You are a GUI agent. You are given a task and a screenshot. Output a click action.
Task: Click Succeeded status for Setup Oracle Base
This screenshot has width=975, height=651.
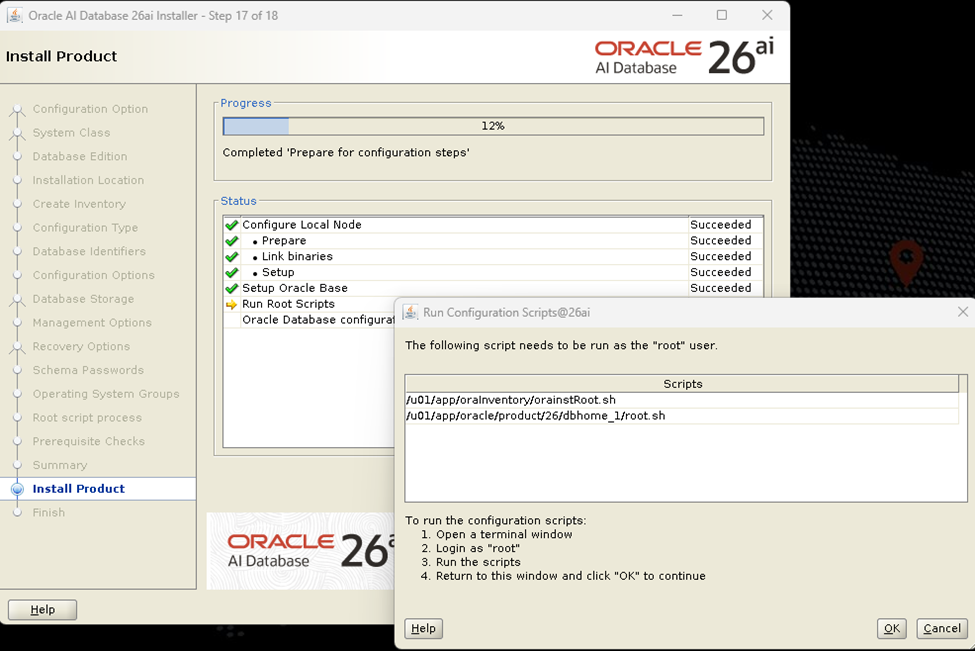click(721, 288)
